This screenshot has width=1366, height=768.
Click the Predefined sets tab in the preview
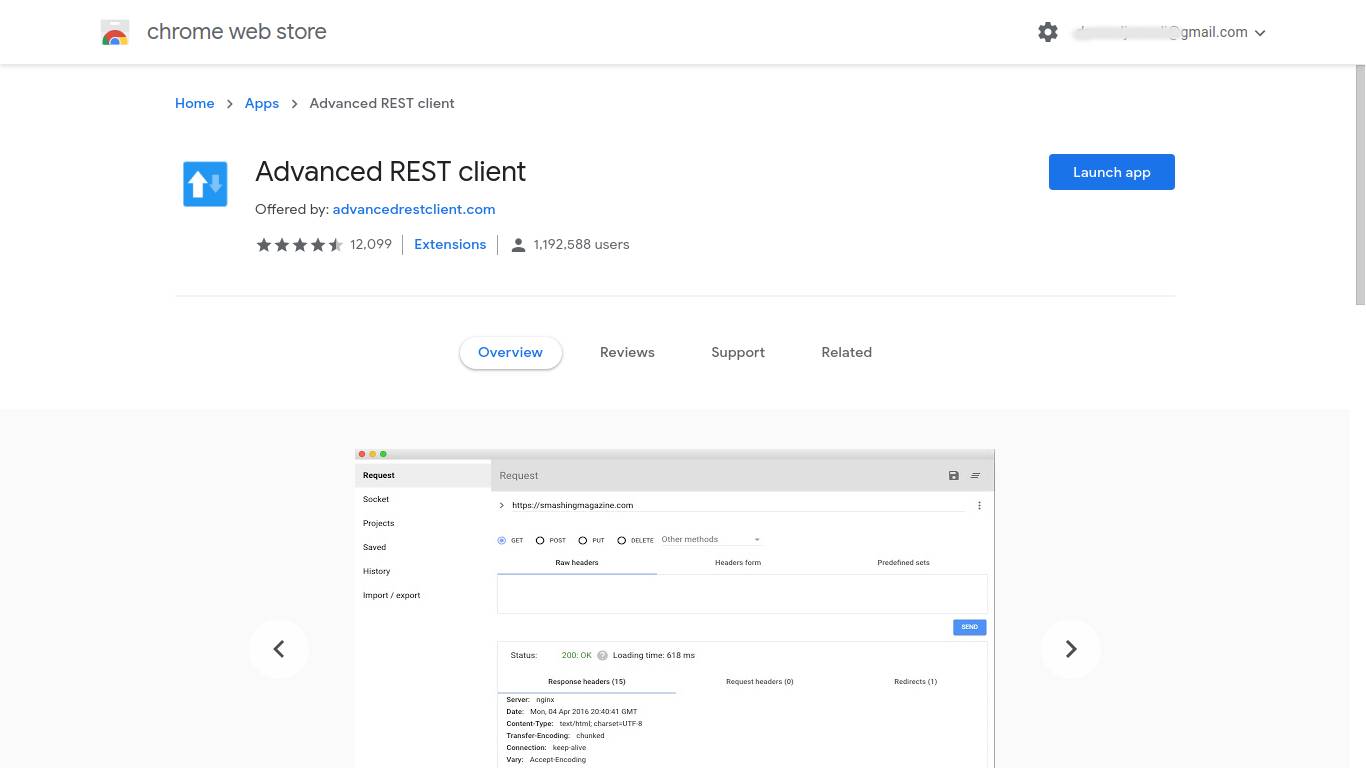click(x=903, y=563)
